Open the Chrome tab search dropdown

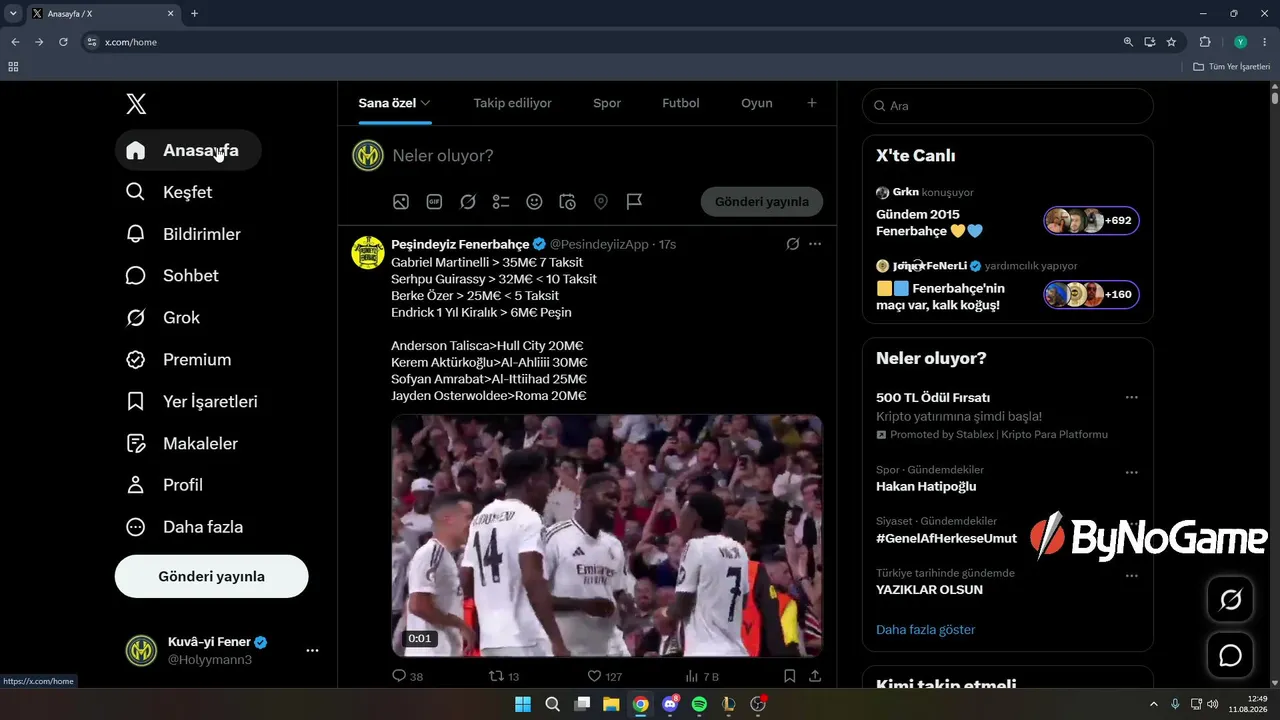click(13, 13)
